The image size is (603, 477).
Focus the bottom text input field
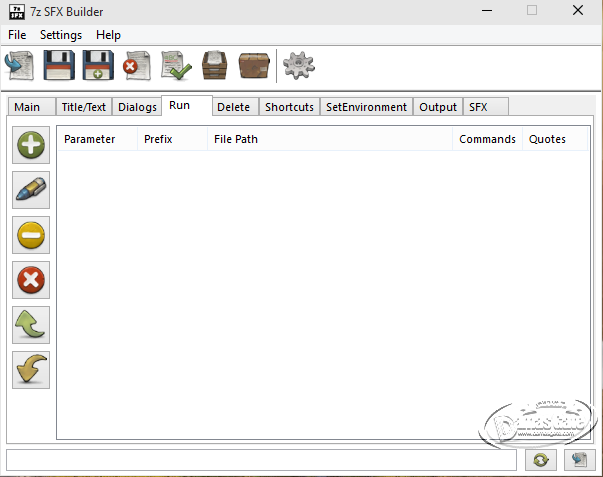point(261,460)
